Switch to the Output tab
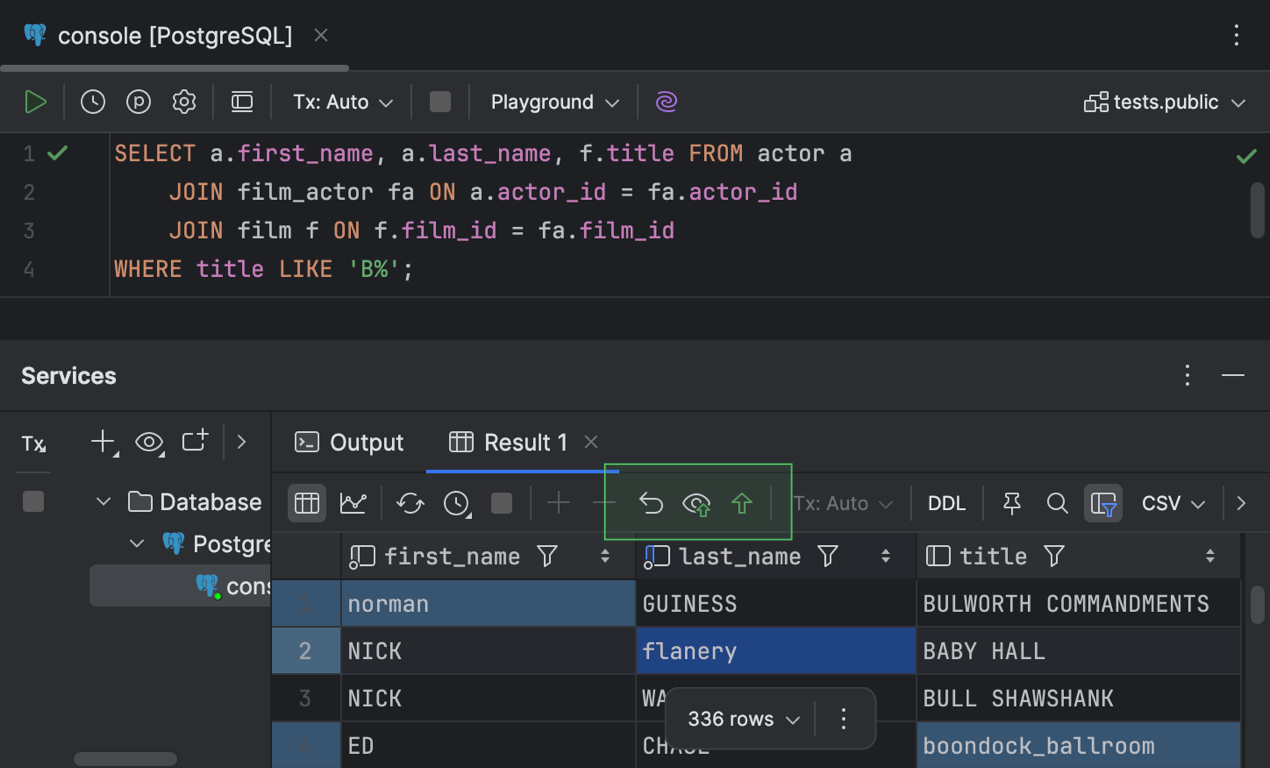This screenshot has height=768, width=1270. (348, 442)
